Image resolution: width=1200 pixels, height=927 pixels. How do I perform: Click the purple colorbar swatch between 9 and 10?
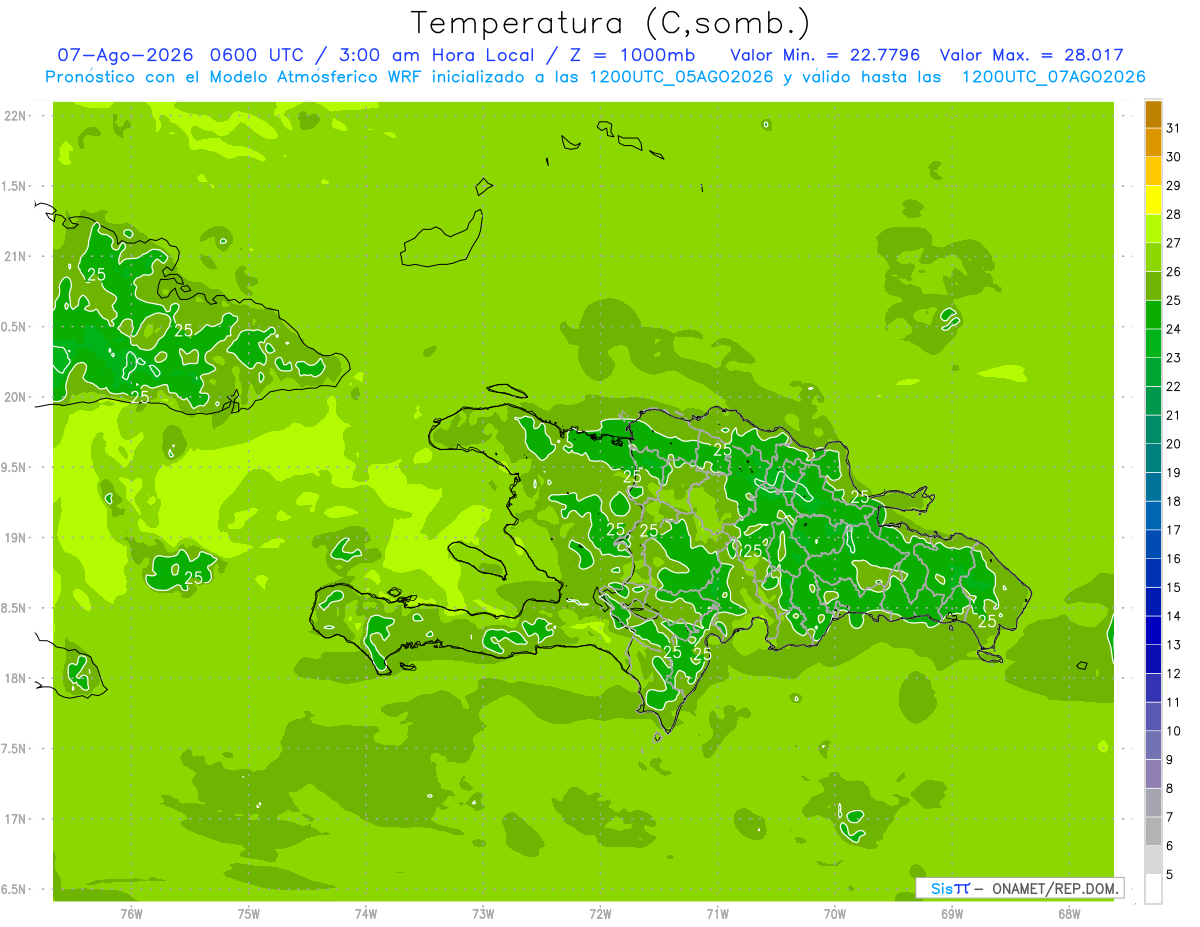[x=1153, y=745]
